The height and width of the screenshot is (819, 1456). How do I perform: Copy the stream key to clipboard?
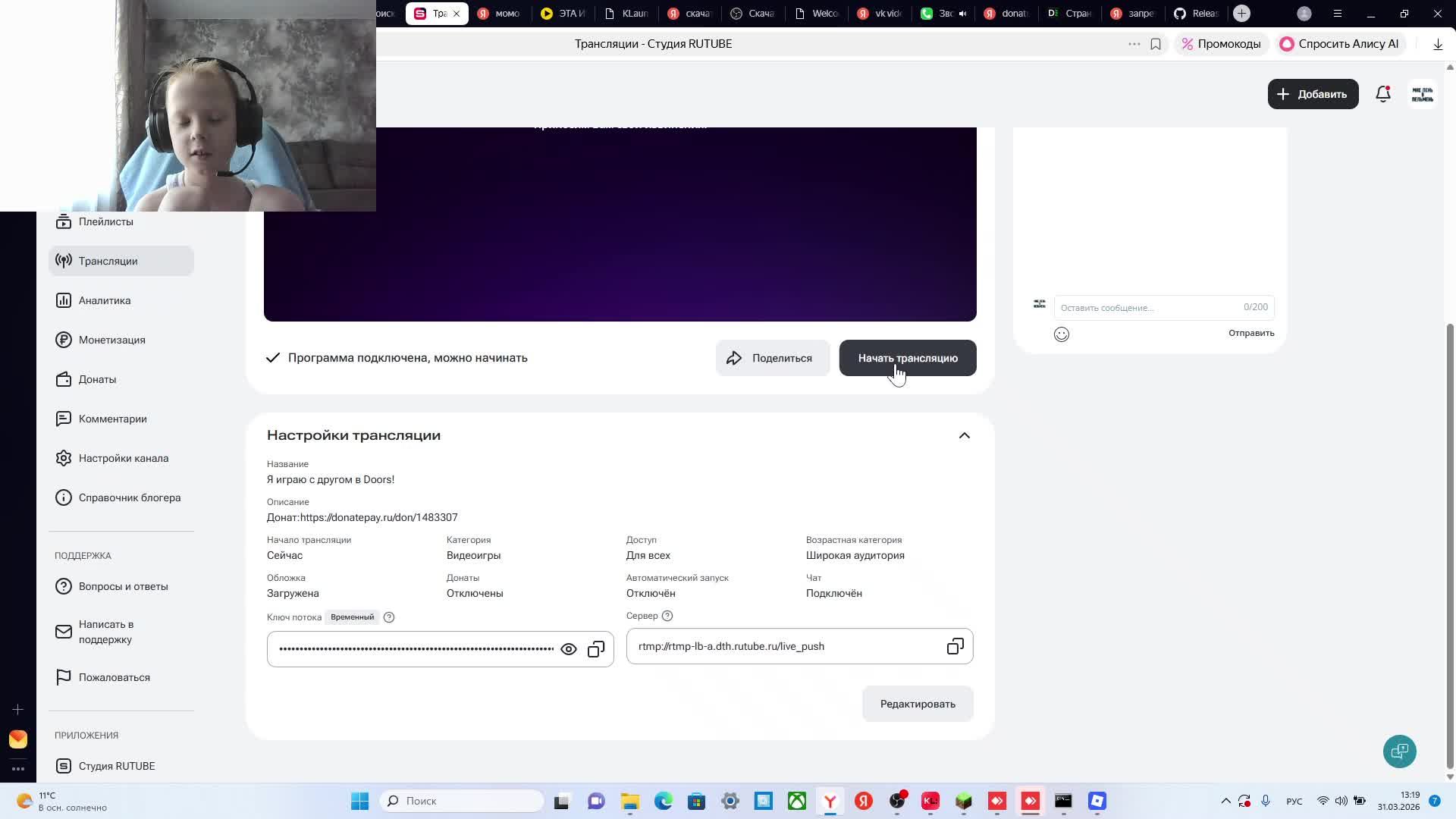coord(596,649)
